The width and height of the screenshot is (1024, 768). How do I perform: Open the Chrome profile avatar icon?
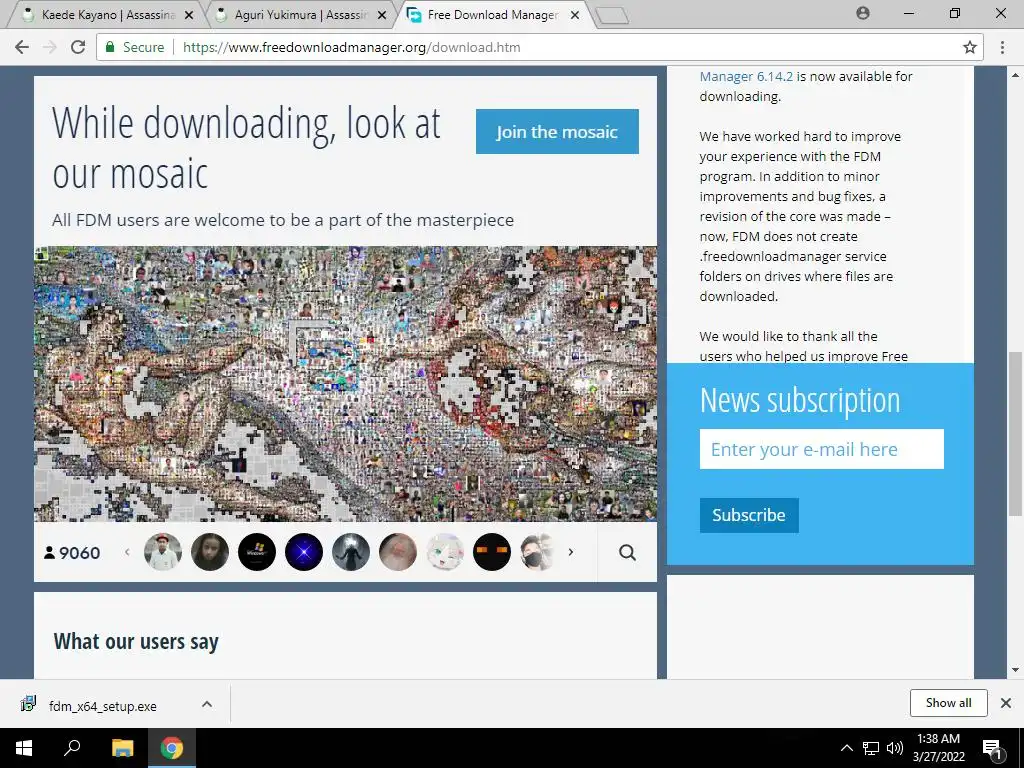pyautogui.click(x=863, y=13)
